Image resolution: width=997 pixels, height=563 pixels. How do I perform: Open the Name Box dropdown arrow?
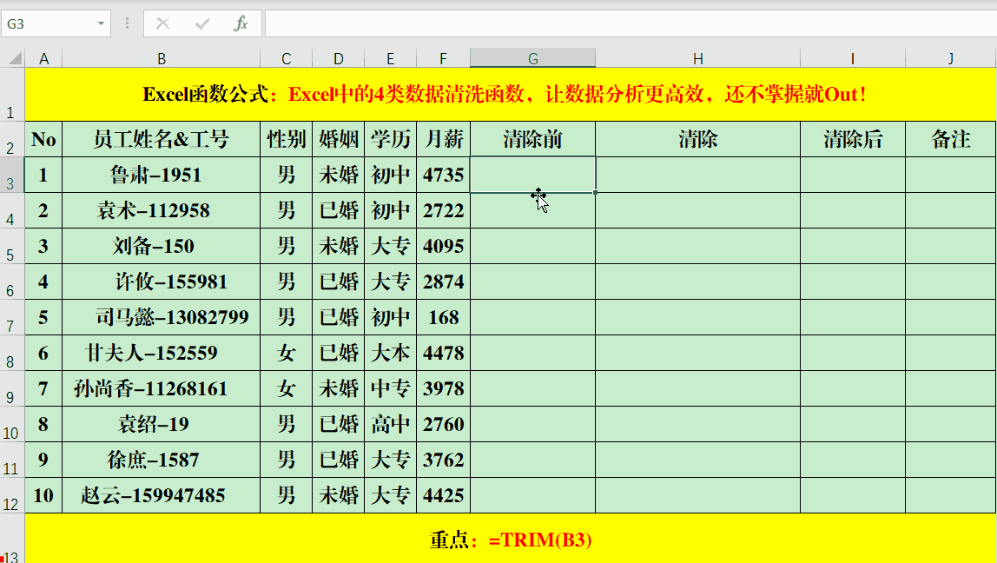click(x=100, y=24)
